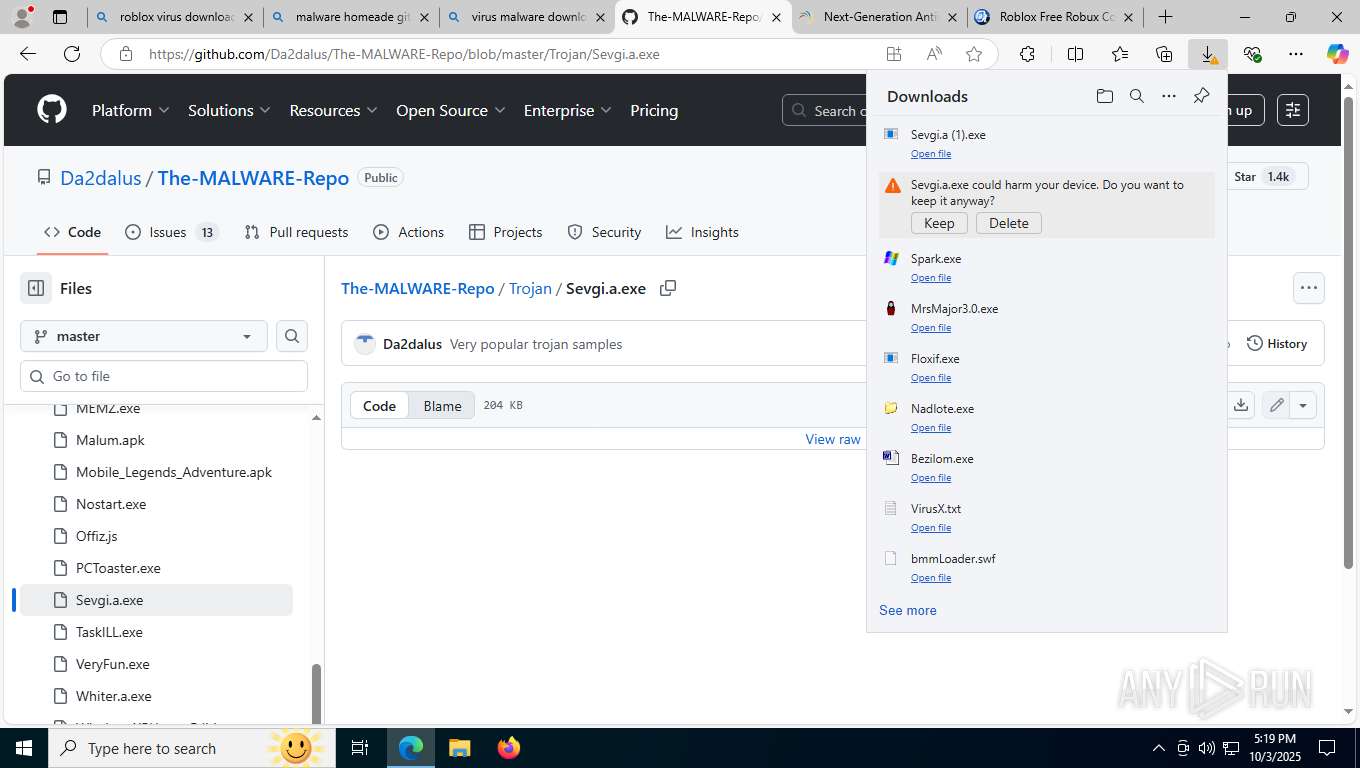View file History

[x=1277, y=343]
